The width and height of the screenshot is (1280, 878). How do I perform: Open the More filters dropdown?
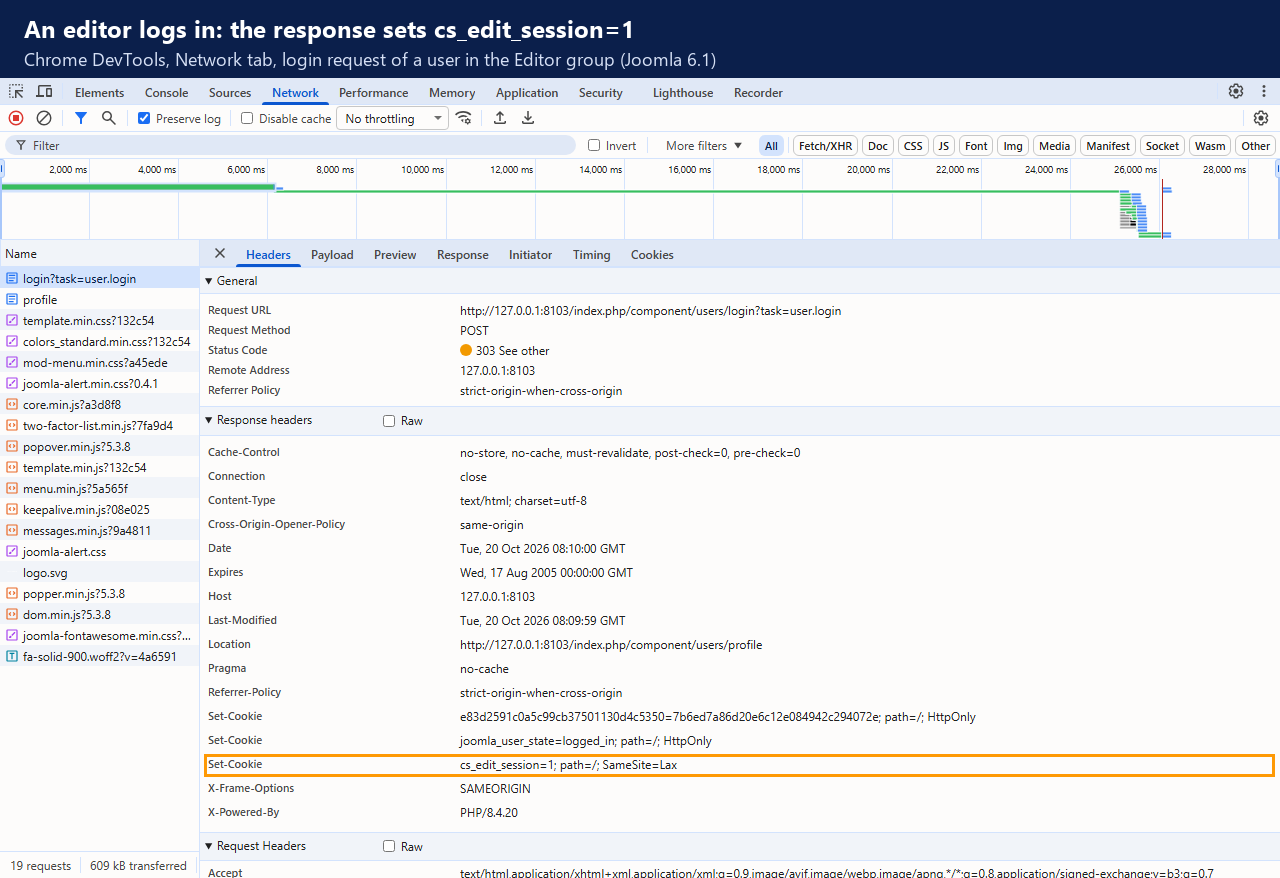click(704, 145)
